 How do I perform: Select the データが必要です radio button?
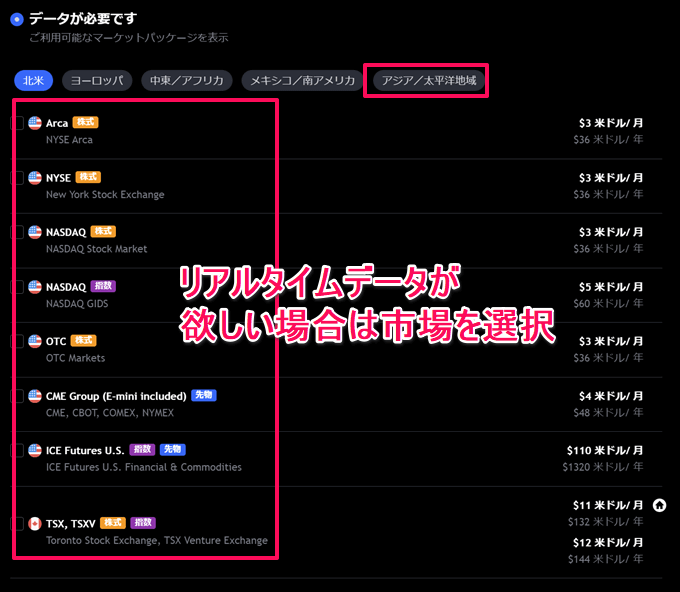click(x=17, y=20)
